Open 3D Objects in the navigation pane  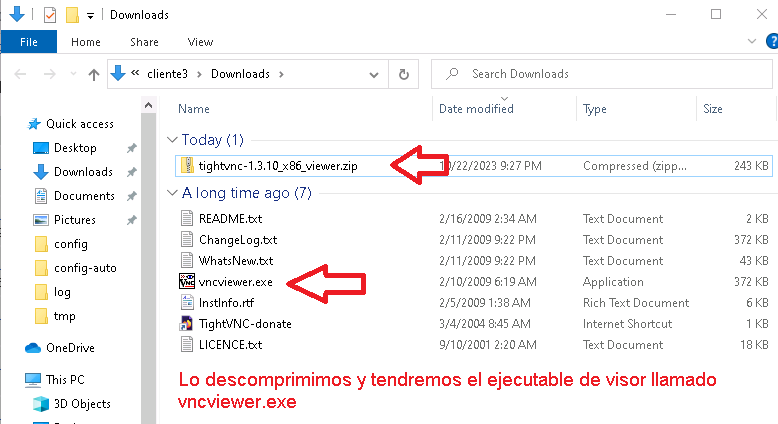(82, 404)
